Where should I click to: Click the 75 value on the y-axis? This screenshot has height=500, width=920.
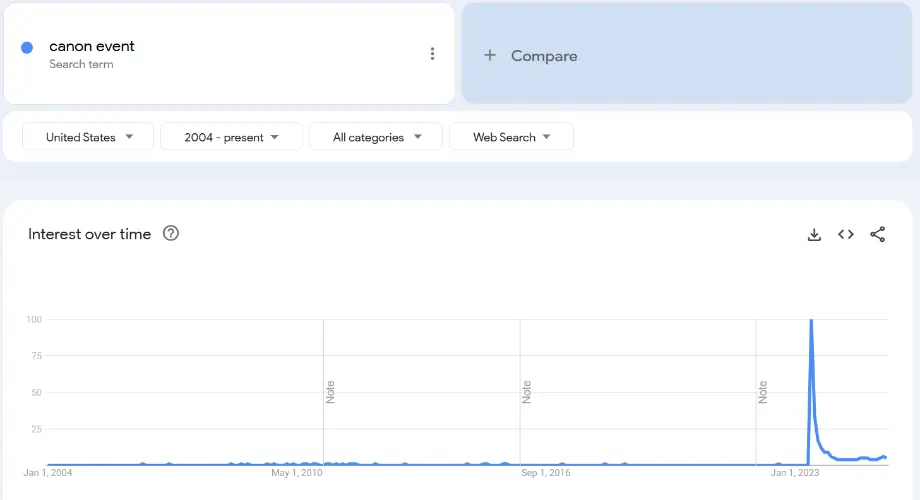(x=36, y=356)
